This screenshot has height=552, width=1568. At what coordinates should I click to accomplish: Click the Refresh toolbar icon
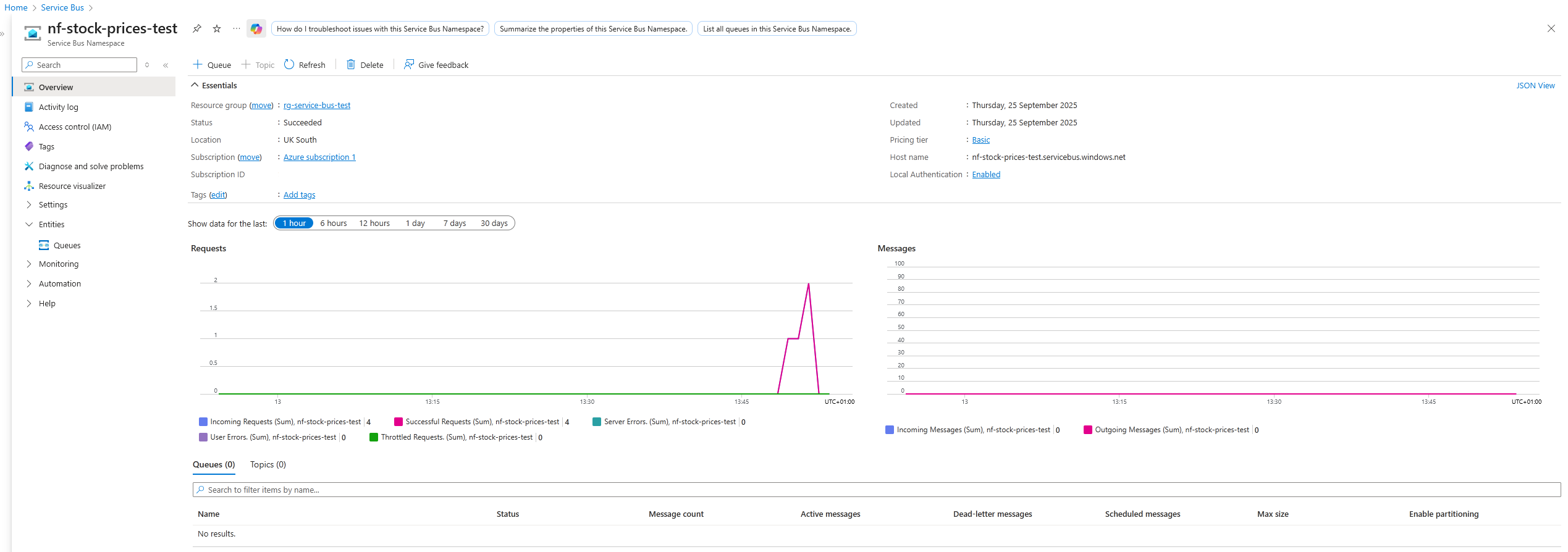tap(289, 65)
